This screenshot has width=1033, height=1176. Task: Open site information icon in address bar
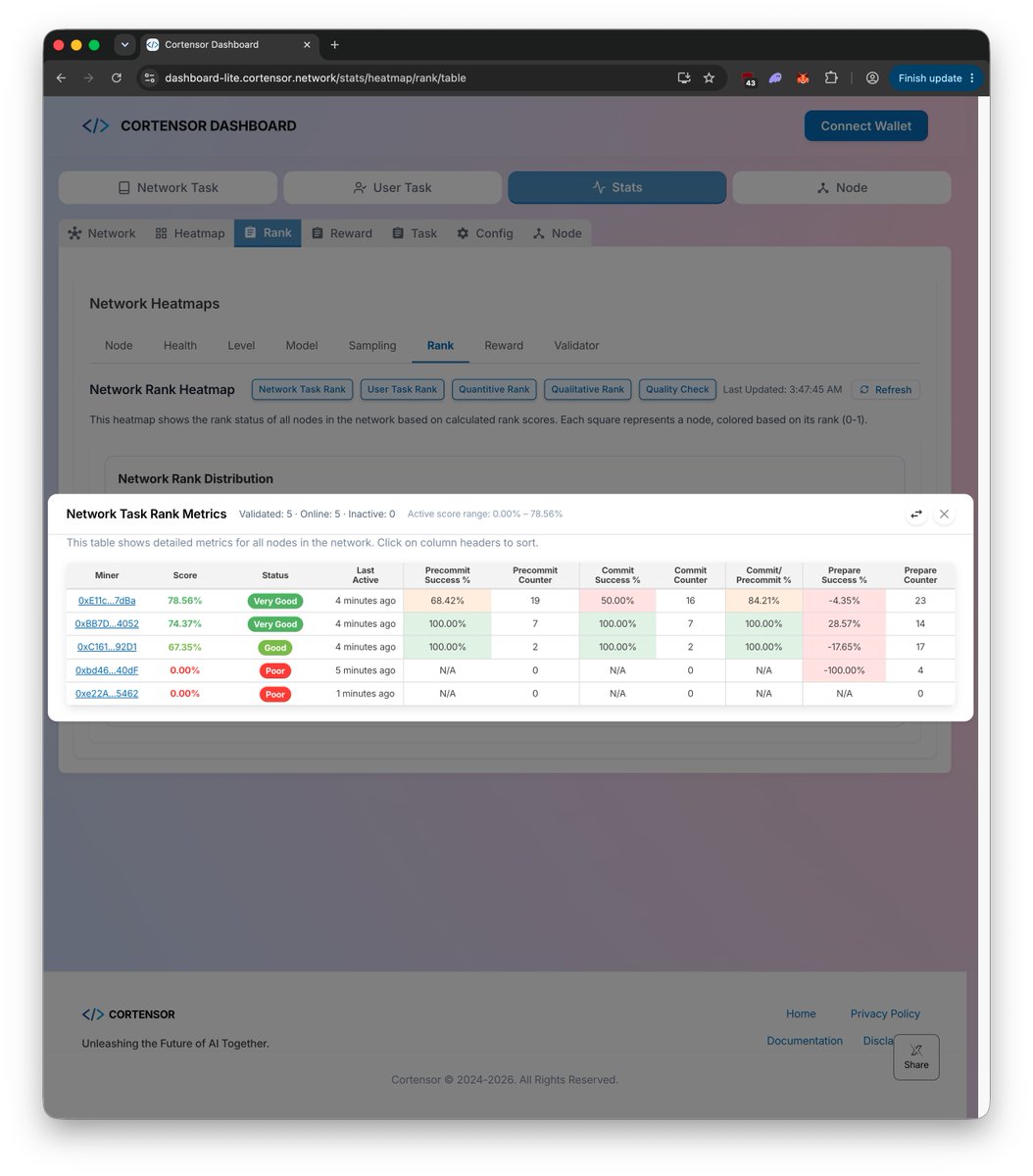click(149, 78)
